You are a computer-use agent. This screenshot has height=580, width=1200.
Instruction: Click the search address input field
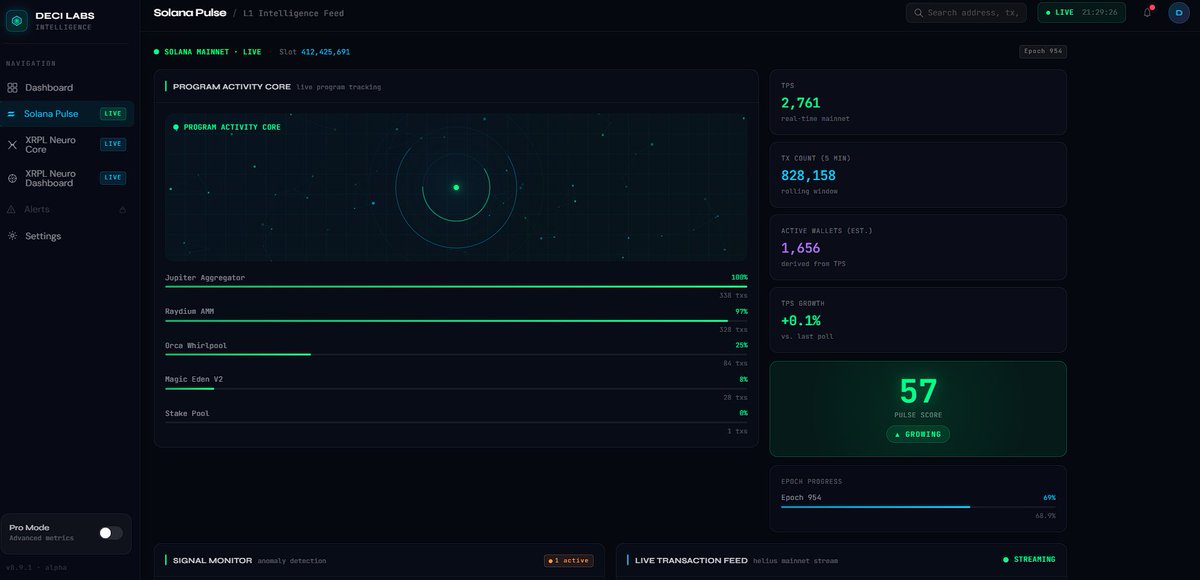coord(966,12)
